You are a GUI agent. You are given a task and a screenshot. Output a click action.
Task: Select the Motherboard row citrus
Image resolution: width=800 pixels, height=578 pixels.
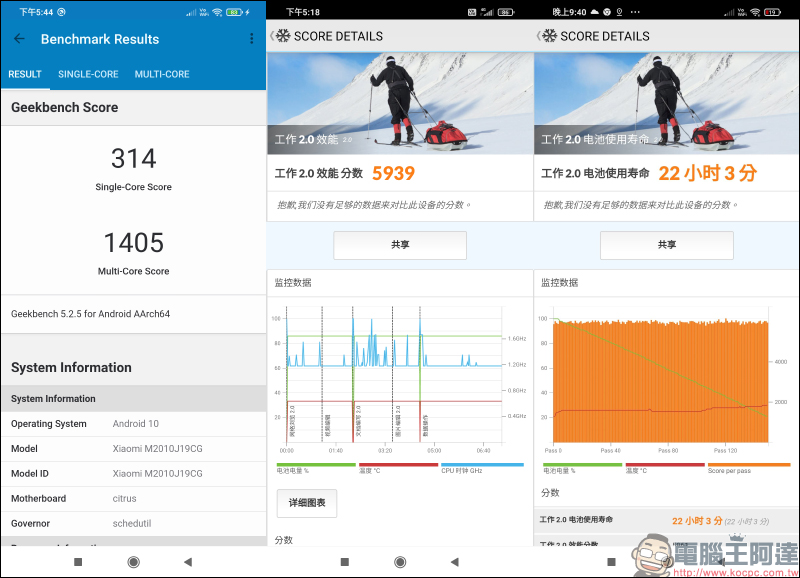[134, 499]
